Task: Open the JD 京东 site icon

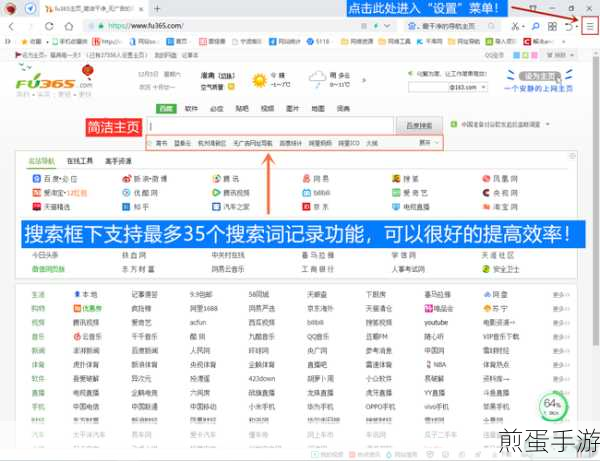Action: point(307,207)
